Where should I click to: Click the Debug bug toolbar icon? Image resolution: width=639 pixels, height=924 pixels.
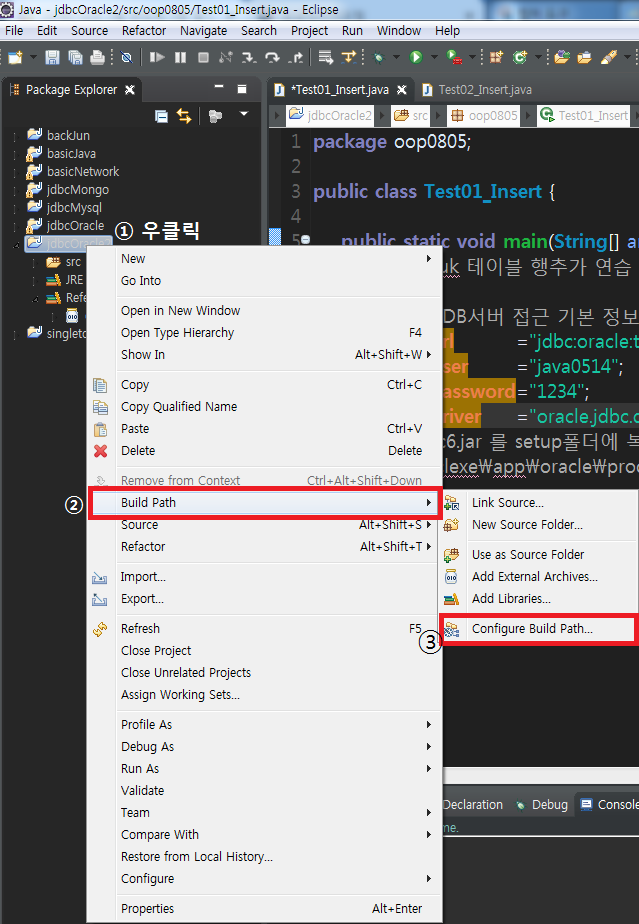coord(379,57)
